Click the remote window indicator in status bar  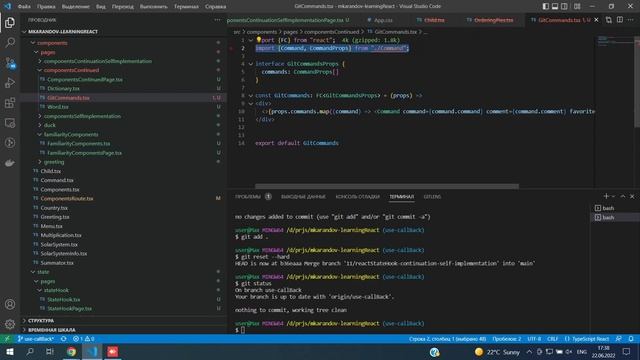(x=7, y=339)
